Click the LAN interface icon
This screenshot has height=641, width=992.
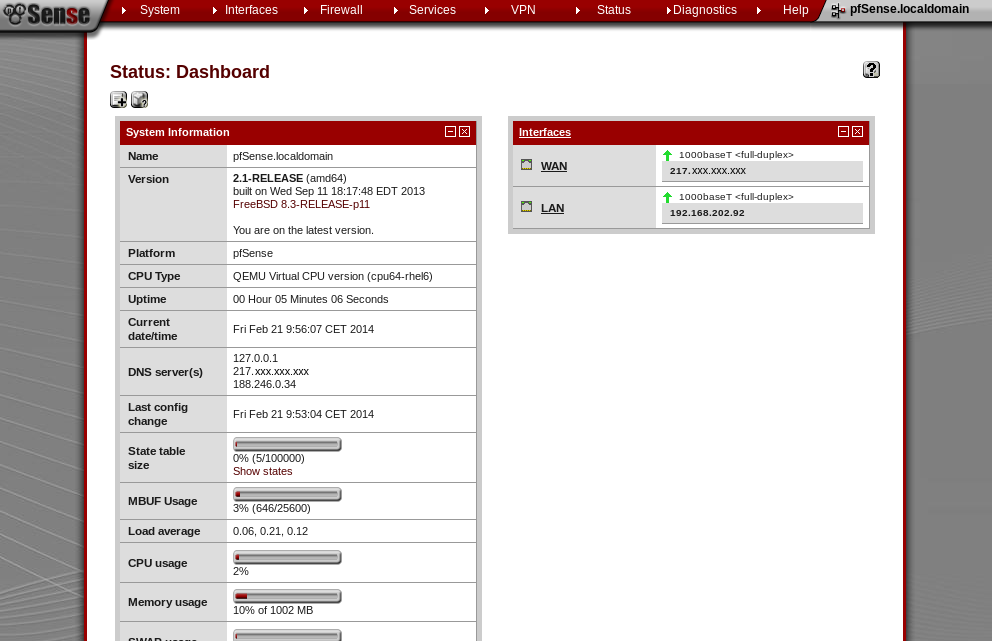tap(526, 207)
